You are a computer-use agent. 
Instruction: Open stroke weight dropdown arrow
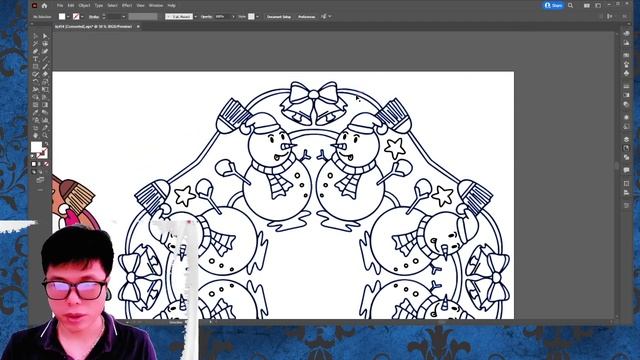124,17
